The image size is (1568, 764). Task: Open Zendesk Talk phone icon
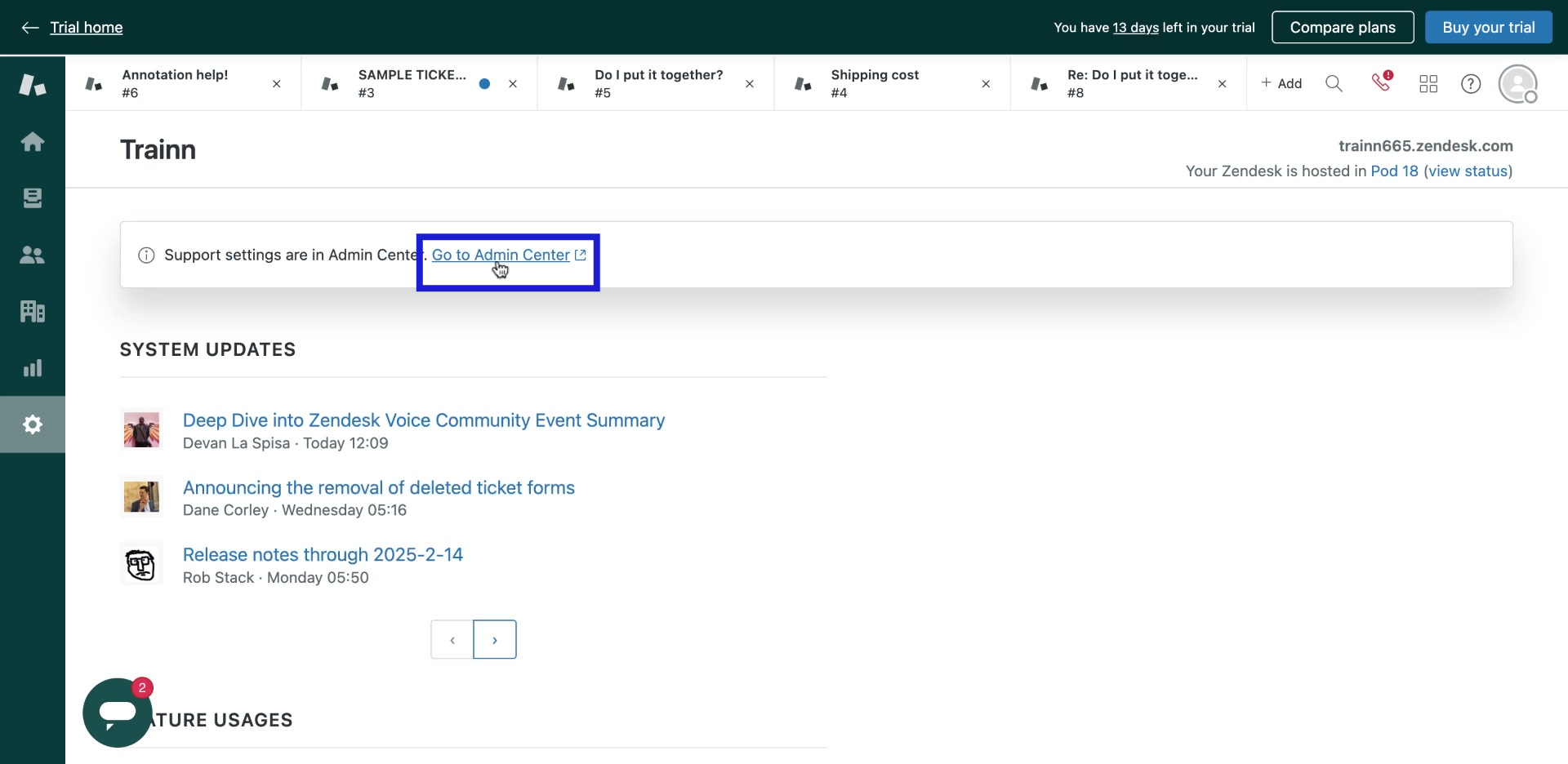click(x=1381, y=82)
